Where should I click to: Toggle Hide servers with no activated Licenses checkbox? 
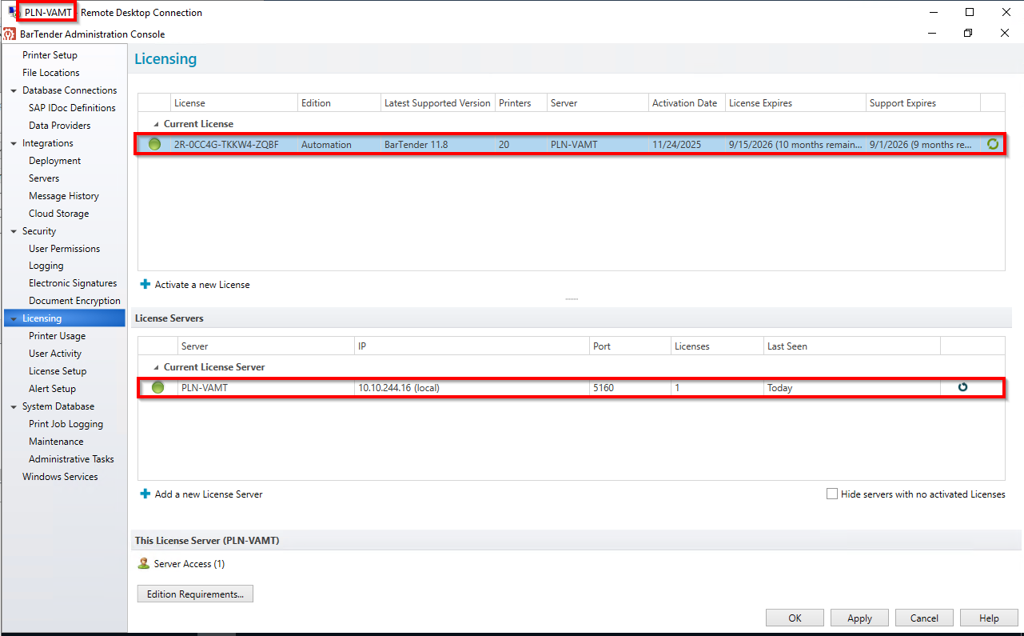(832, 494)
